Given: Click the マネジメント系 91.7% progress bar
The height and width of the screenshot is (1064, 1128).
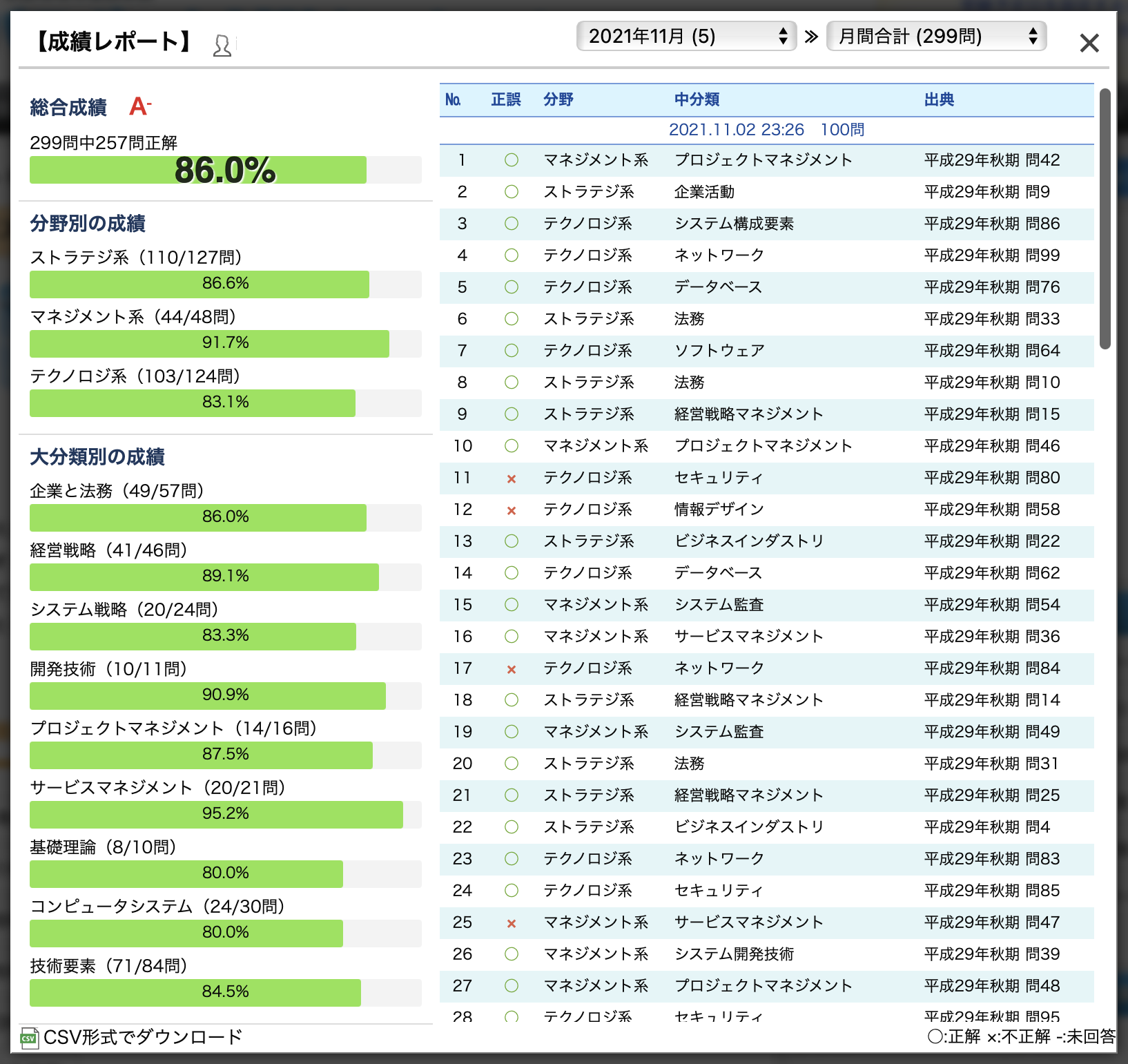Looking at the screenshot, I should click(225, 343).
